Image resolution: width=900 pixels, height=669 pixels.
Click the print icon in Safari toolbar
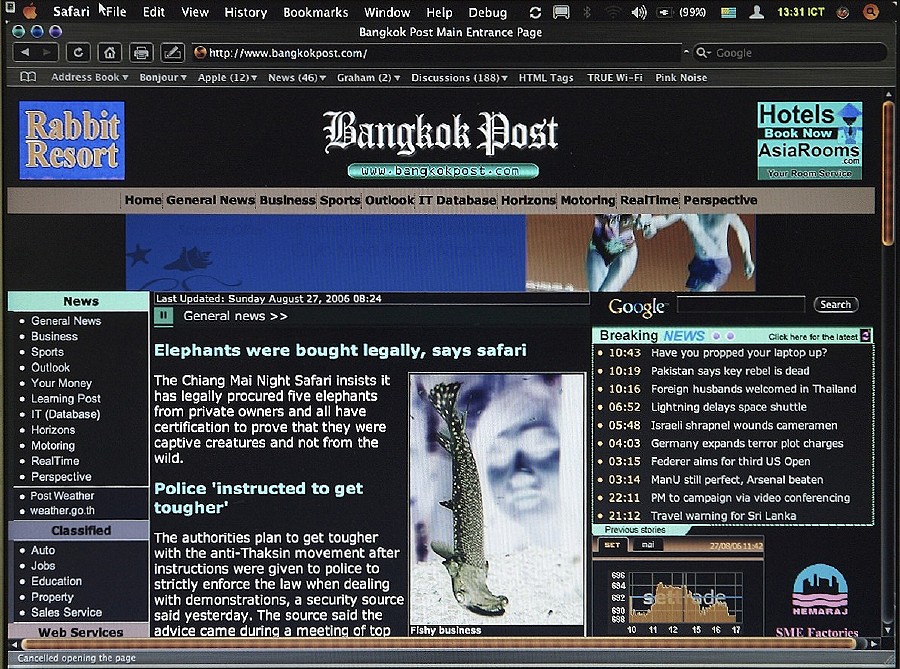tap(141, 53)
